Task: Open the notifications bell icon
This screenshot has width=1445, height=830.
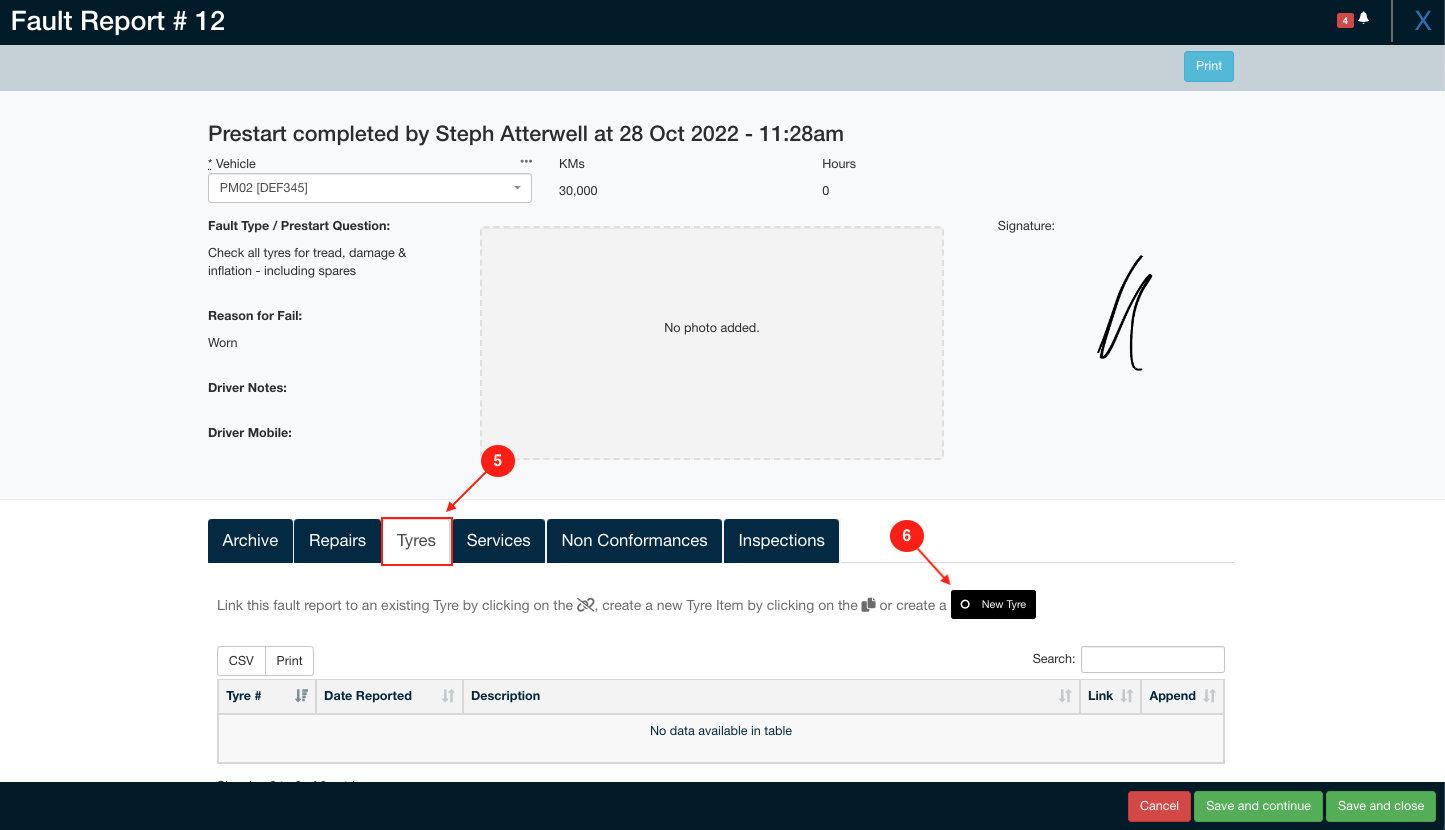Action: pyautogui.click(x=1363, y=17)
